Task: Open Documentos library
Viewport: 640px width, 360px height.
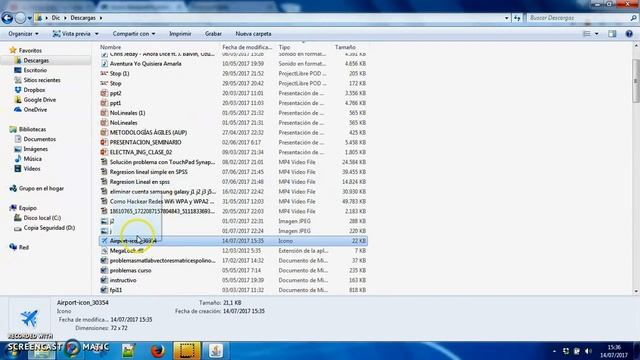Action: coord(39,139)
